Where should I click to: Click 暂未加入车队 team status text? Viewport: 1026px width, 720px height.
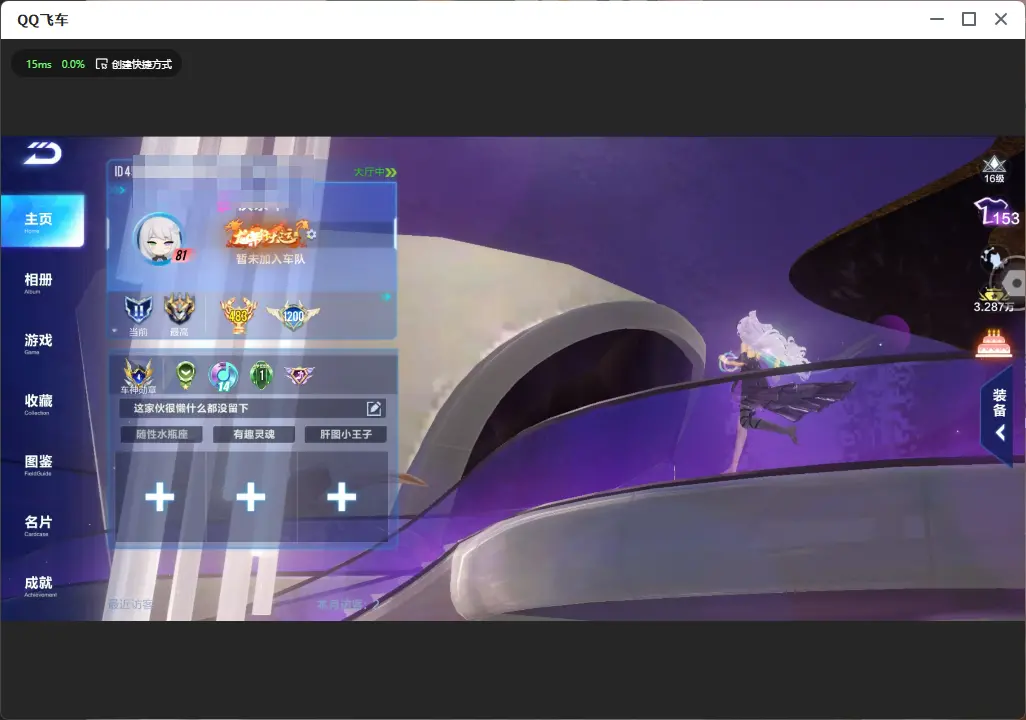(x=270, y=259)
